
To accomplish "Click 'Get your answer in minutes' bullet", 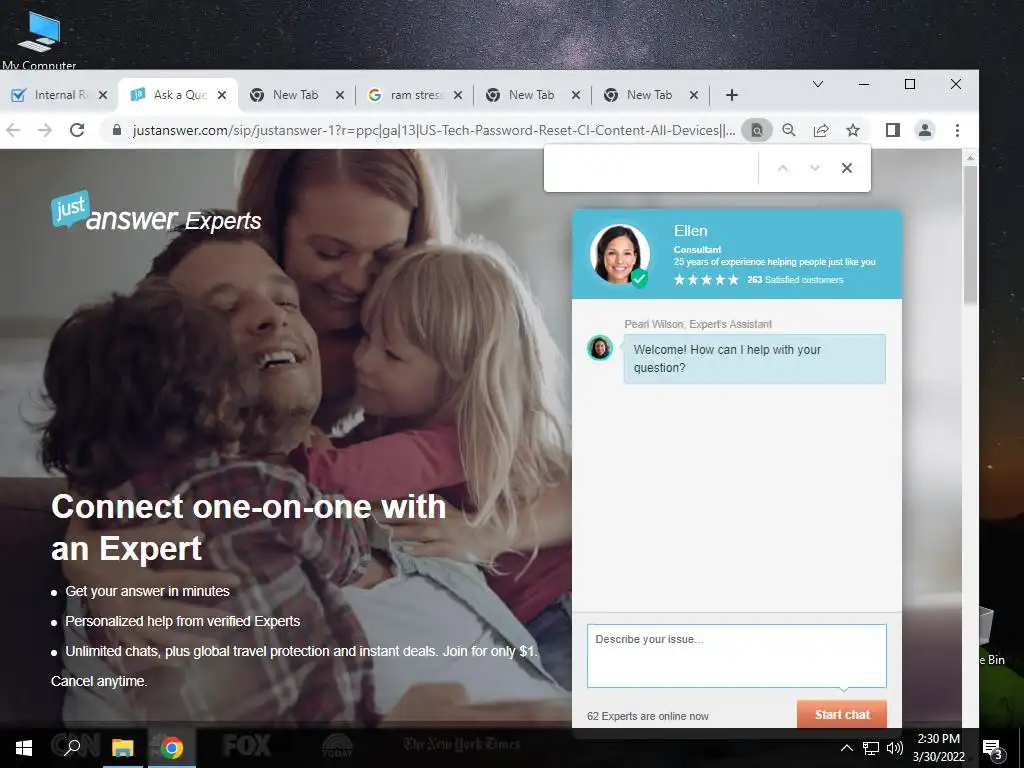I will click(x=148, y=591).
